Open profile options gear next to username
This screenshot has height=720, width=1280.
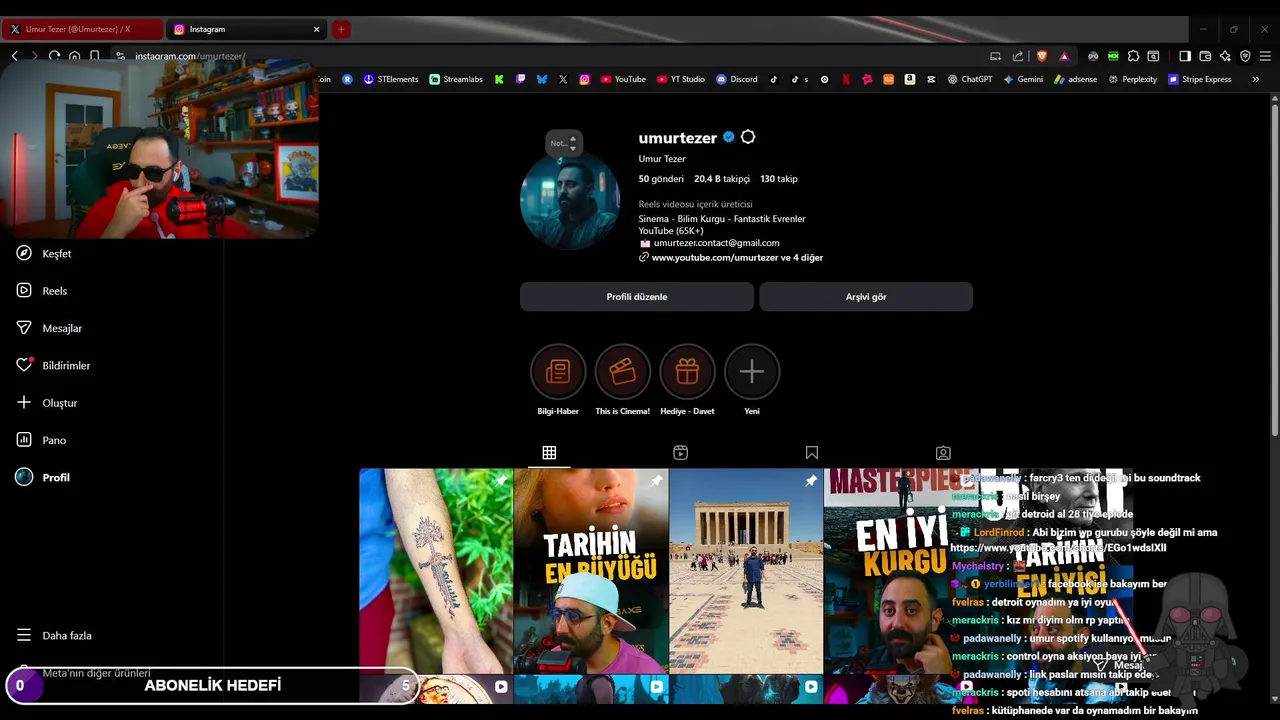[x=748, y=137]
